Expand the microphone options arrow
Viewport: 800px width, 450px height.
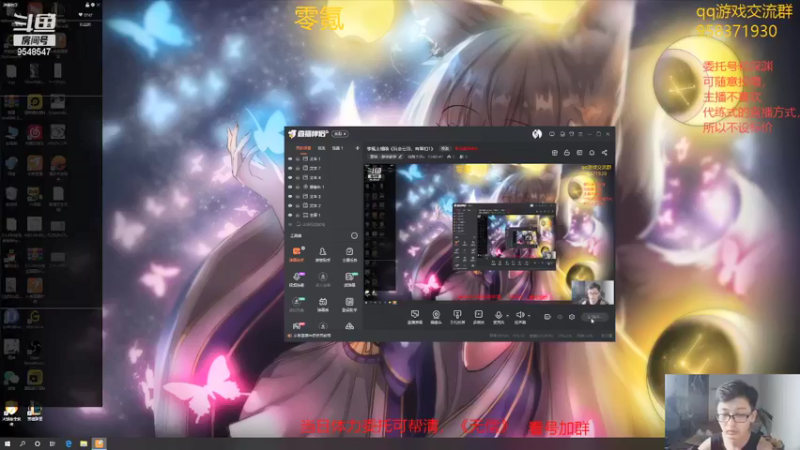coord(508,316)
